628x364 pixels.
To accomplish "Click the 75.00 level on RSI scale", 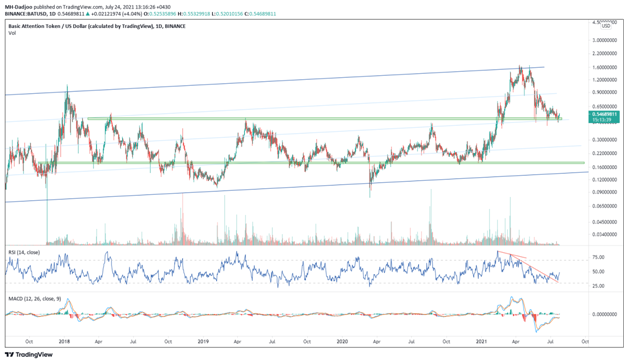I will (599, 257).
